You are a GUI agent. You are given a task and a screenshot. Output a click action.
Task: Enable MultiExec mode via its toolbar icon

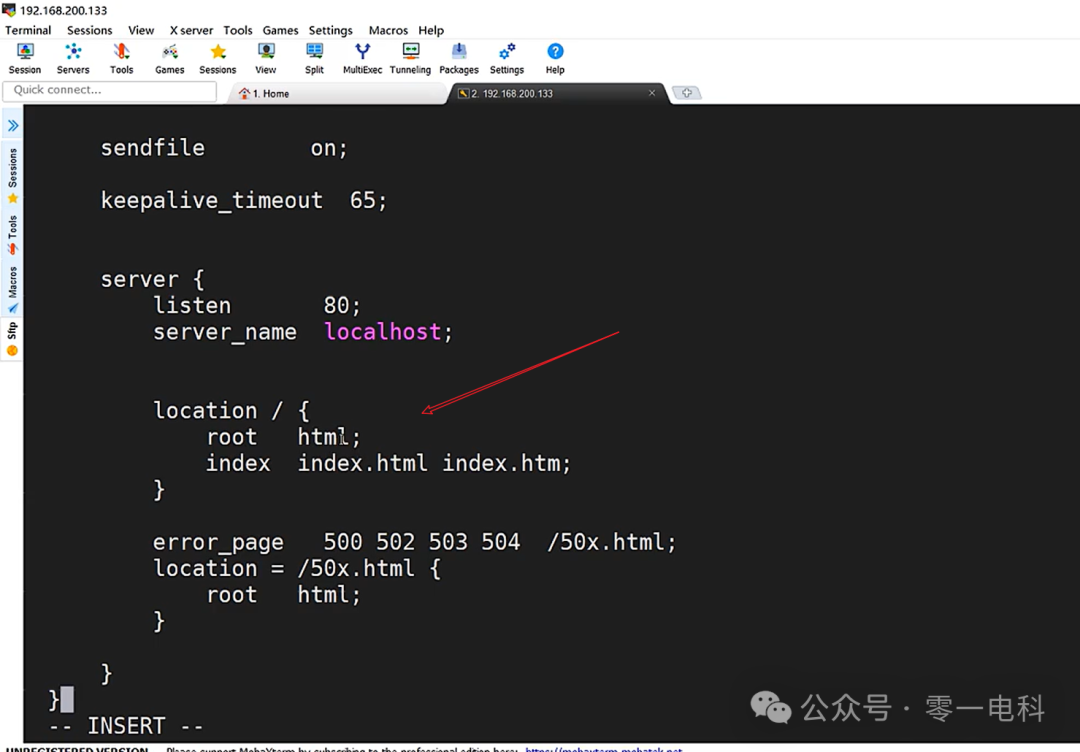(362, 57)
